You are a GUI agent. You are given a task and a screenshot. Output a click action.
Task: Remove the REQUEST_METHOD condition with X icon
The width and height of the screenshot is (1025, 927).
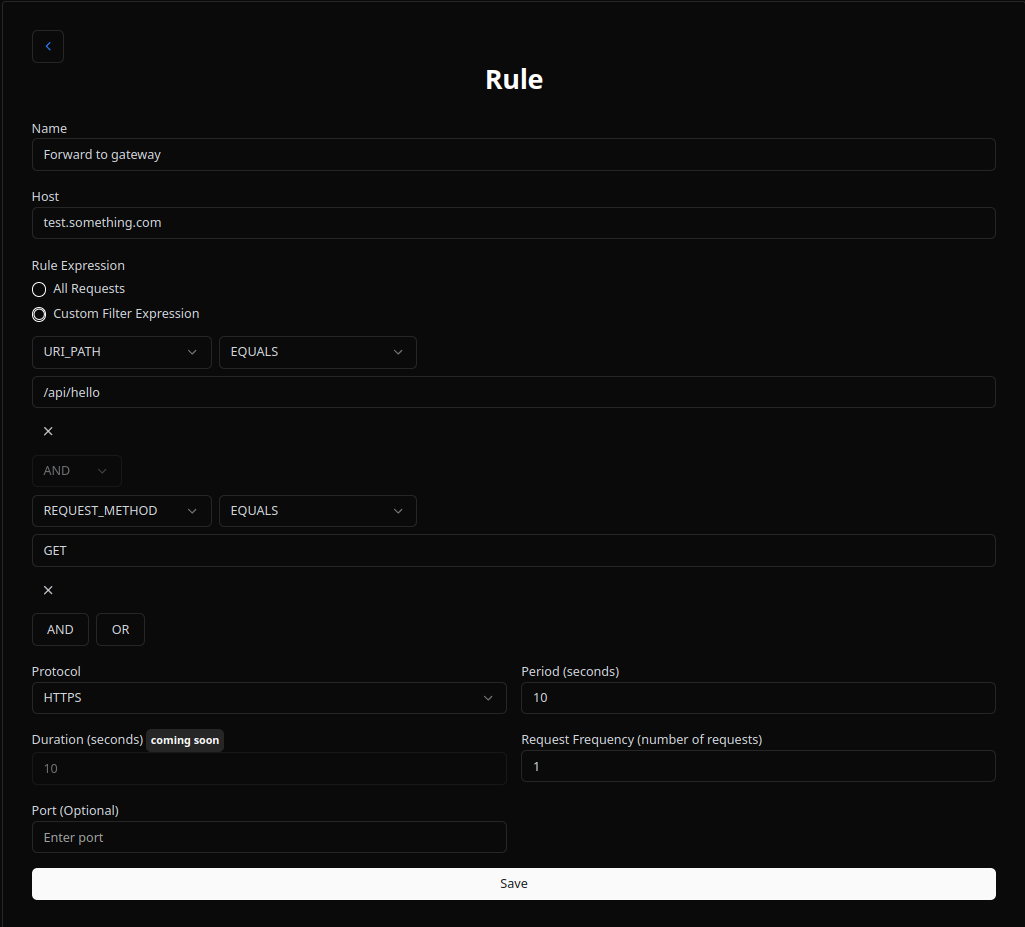point(48,590)
